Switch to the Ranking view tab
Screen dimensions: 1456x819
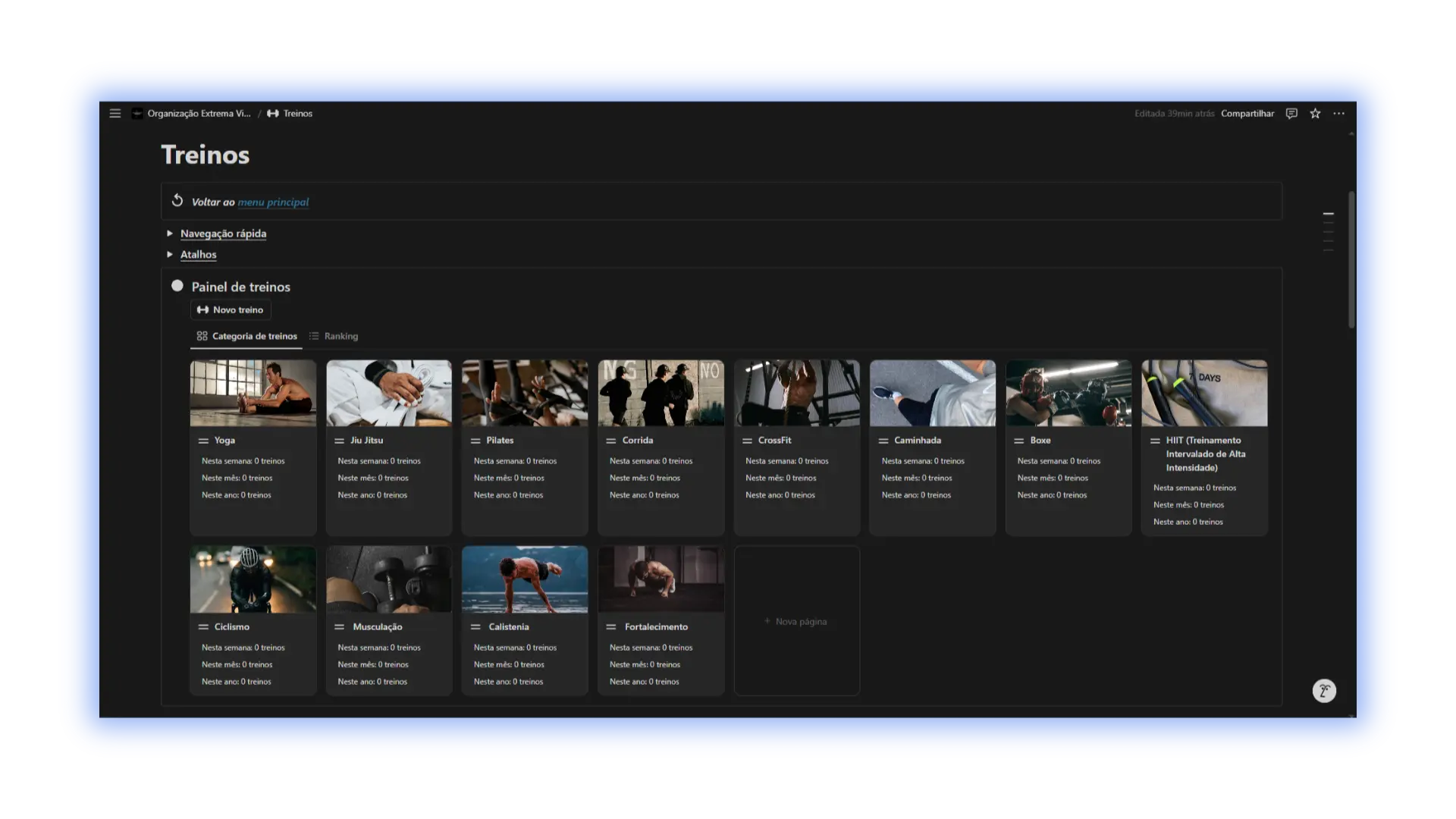coord(334,336)
